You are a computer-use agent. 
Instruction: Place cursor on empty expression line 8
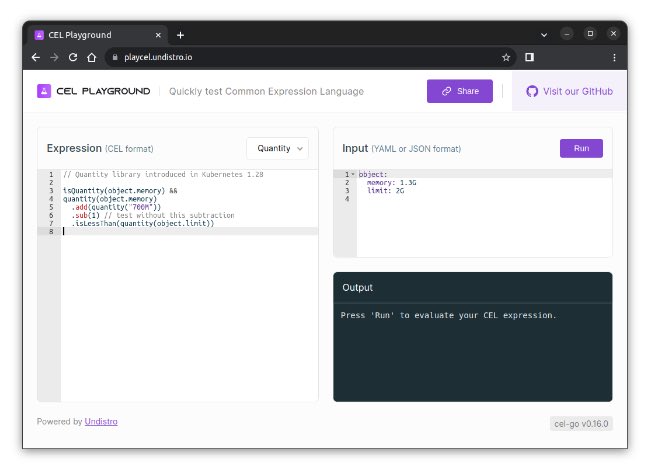coord(190,231)
